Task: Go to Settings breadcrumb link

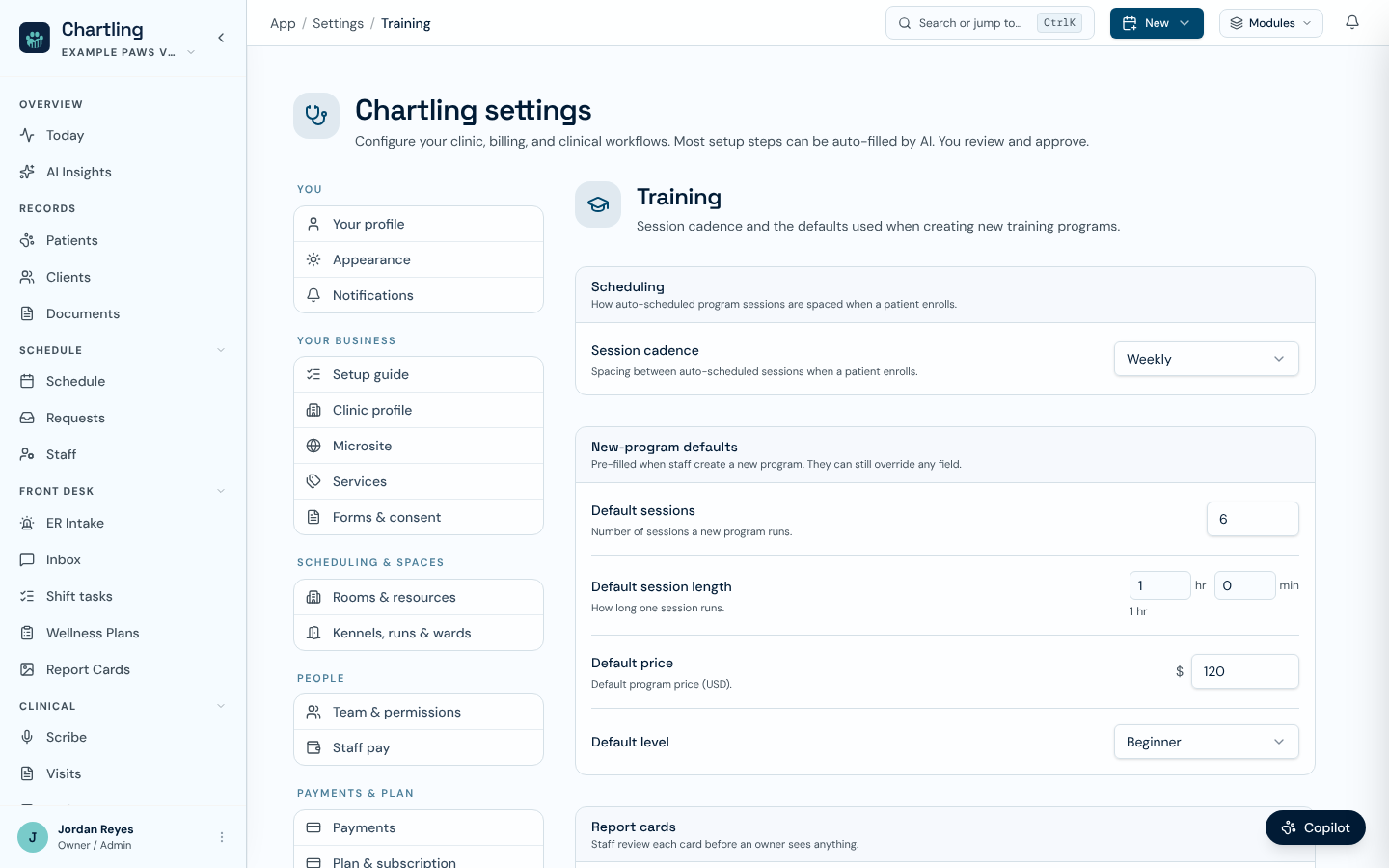Action: pyautogui.click(x=338, y=23)
